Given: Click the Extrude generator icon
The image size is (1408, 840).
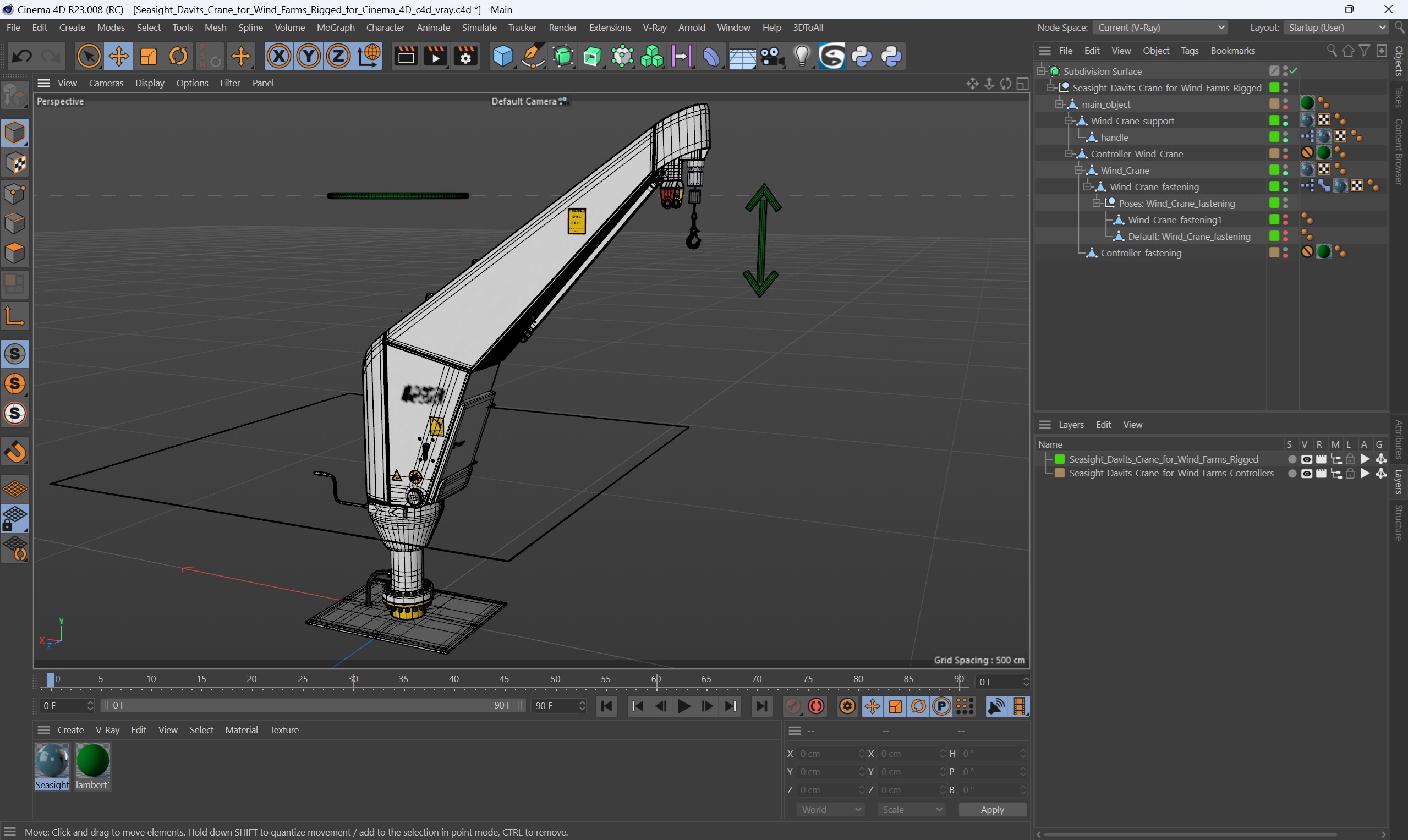Looking at the screenshot, I should (592, 56).
